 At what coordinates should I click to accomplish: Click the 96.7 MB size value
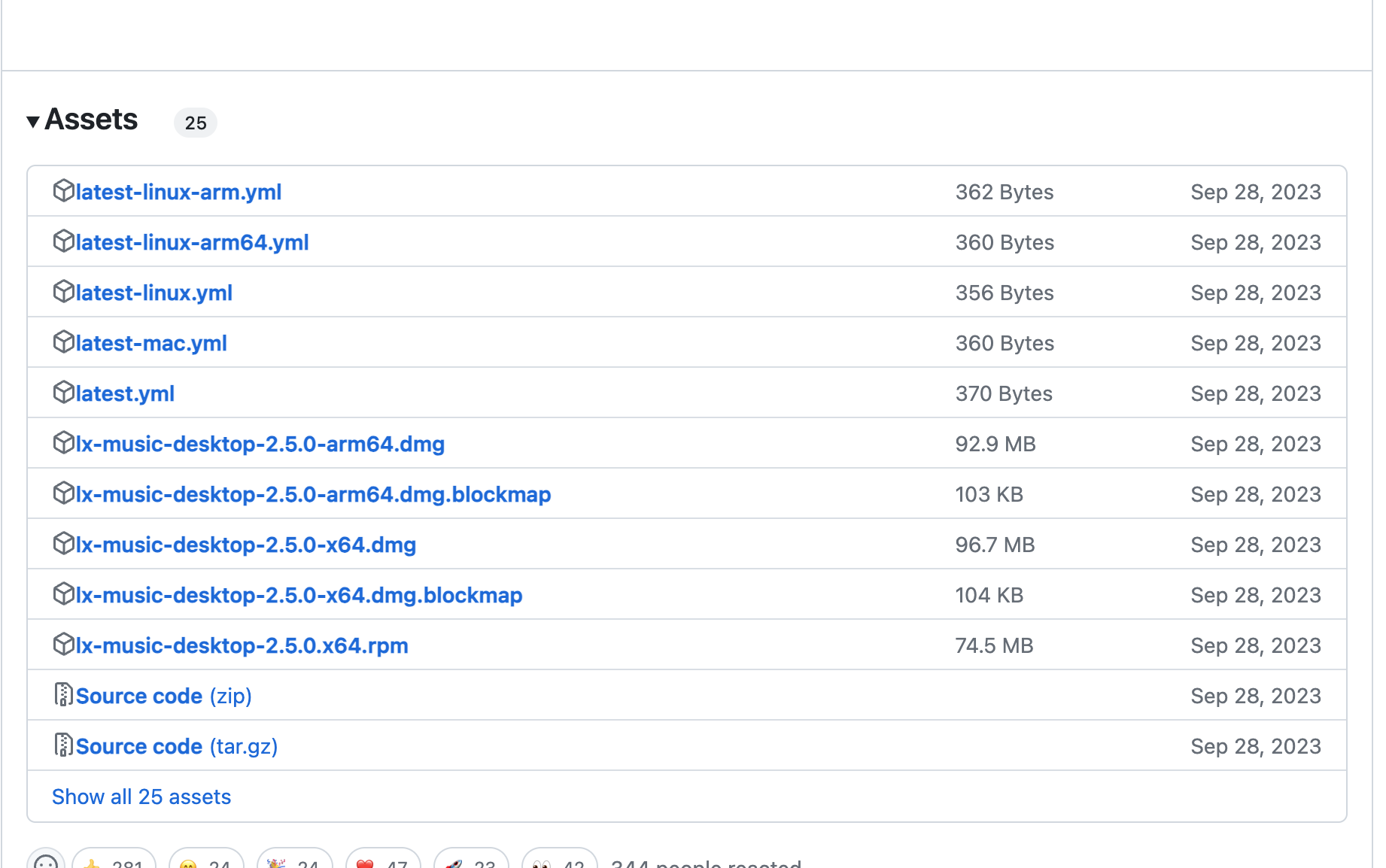(x=995, y=545)
